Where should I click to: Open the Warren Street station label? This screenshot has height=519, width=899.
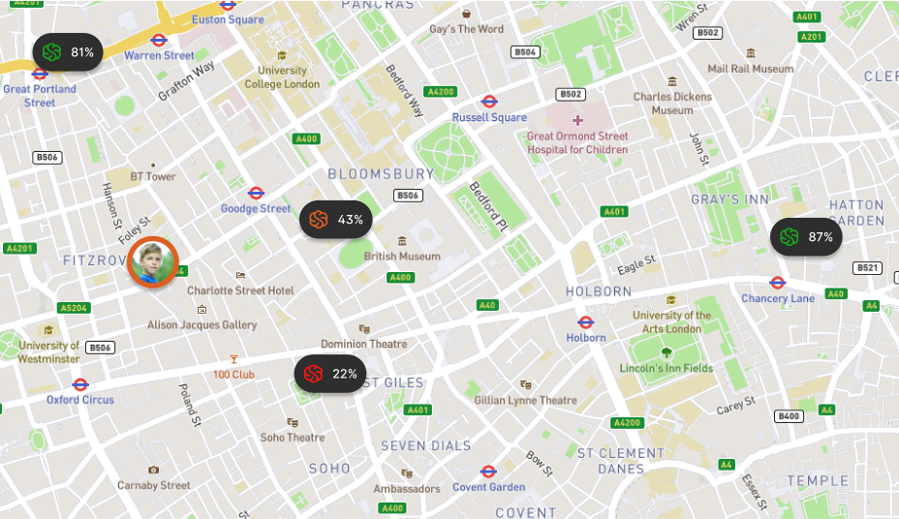tap(159, 56)
